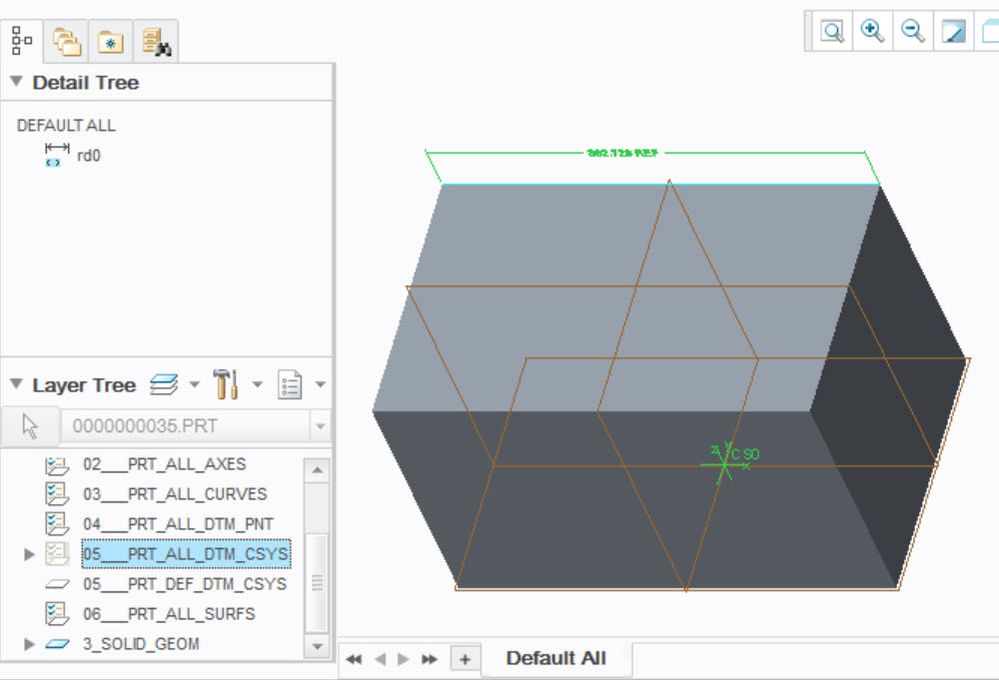999x680 pixels.
Task: Add a new combination state with plus button
Action: click(465, 659)
